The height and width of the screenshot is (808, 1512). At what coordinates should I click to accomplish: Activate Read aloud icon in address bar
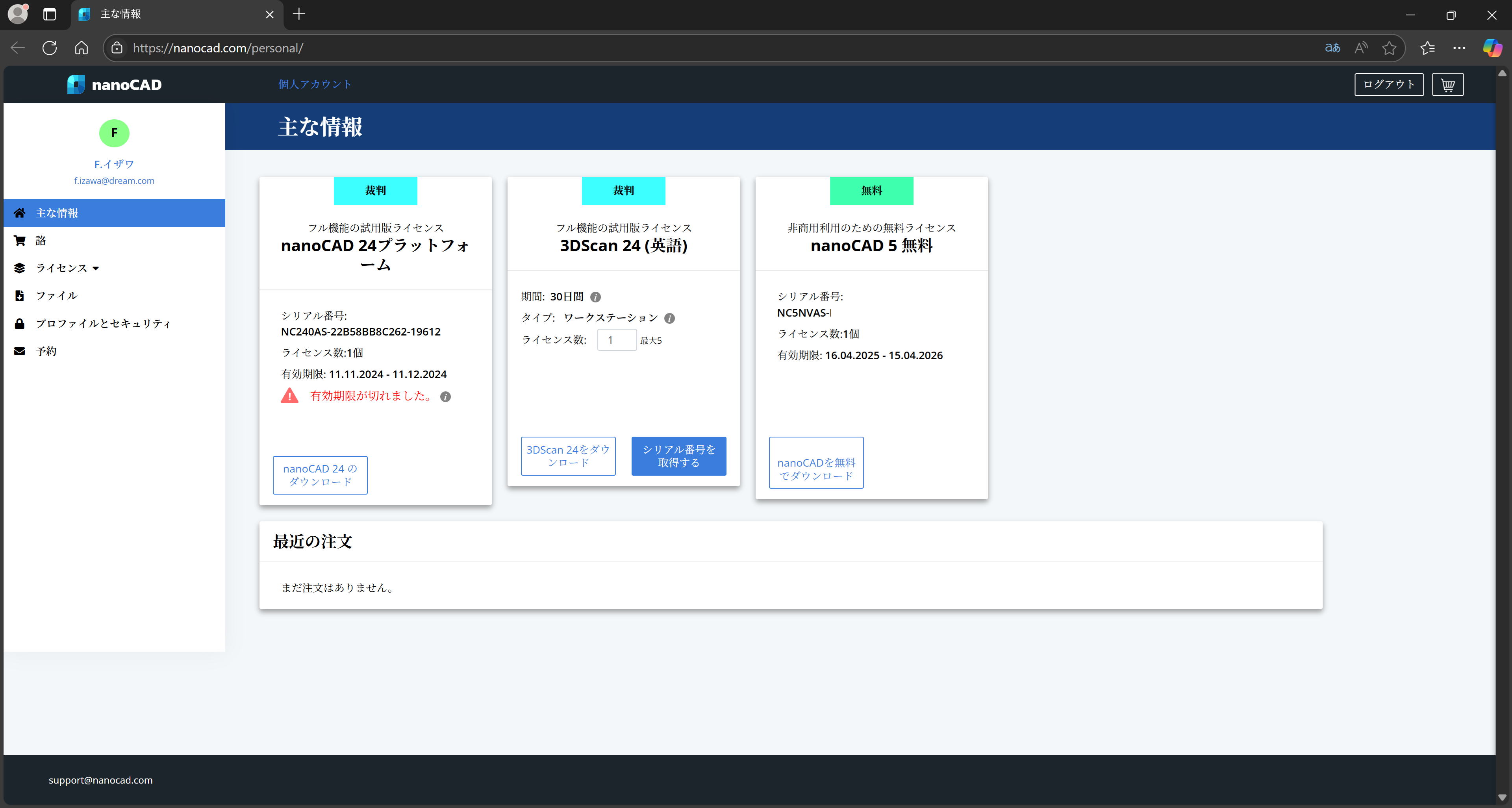pyautogui.click(x=1361, y=48)
